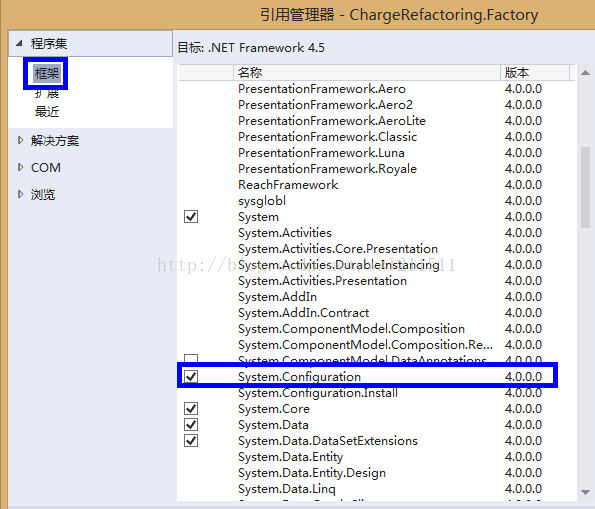Click the scrollbar up arrow

pyautogui.click(x=585, y=72)
